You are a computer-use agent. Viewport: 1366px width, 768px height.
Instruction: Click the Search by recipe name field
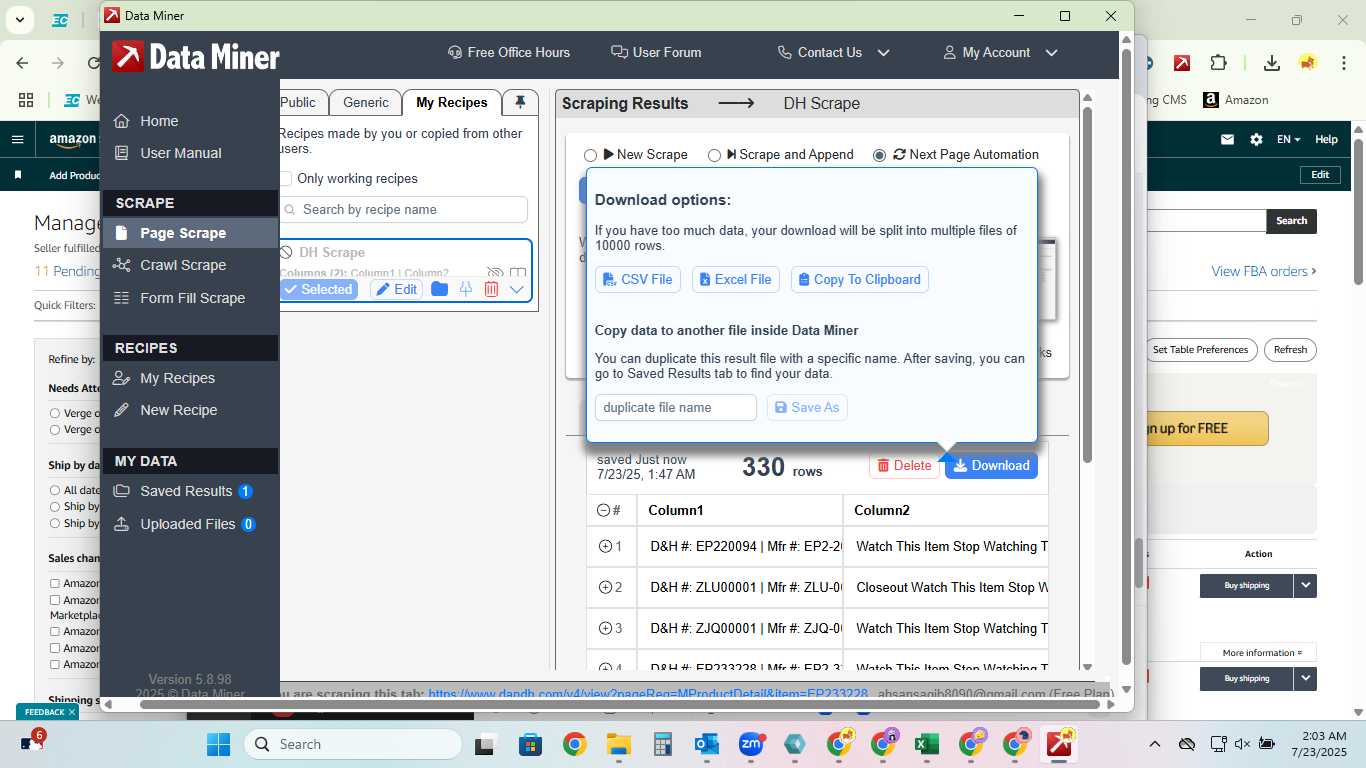(403, 209)
